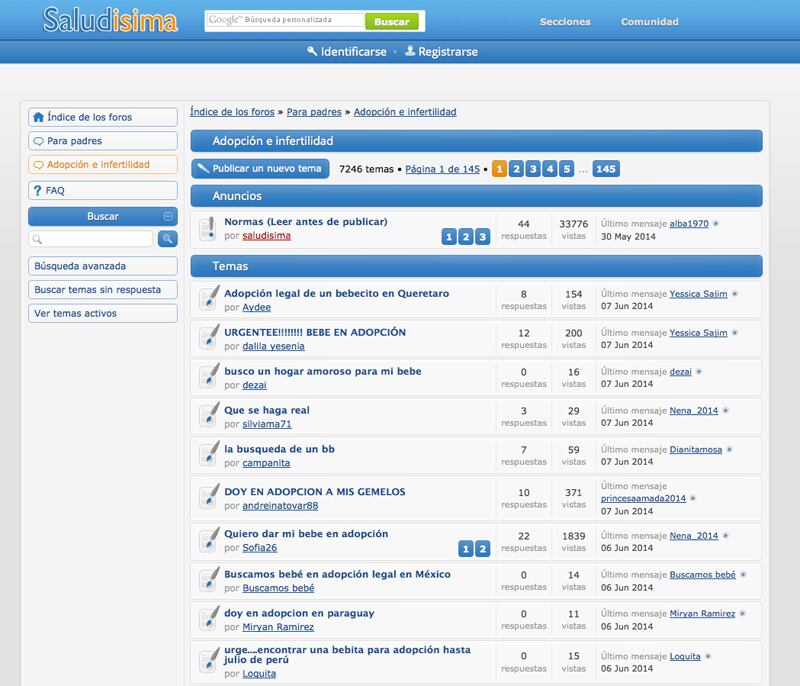View latest post icon beside Dianitamosa
Screen dimensions: 800x686
pos(730,450)
